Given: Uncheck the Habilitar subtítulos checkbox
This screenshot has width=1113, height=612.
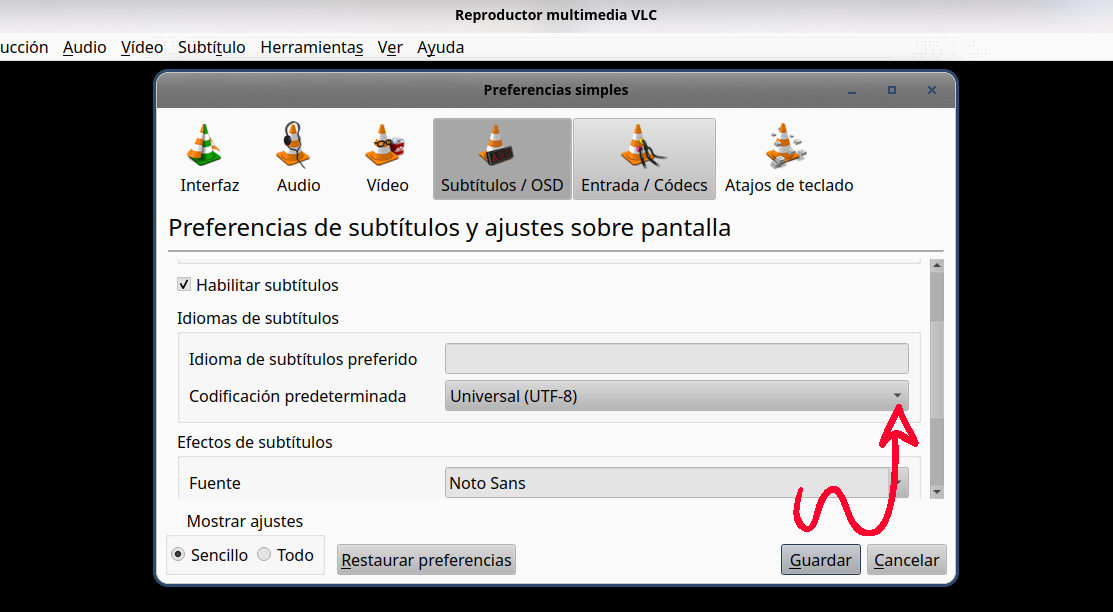Looking at the screenshot, I should pos(184,285).
